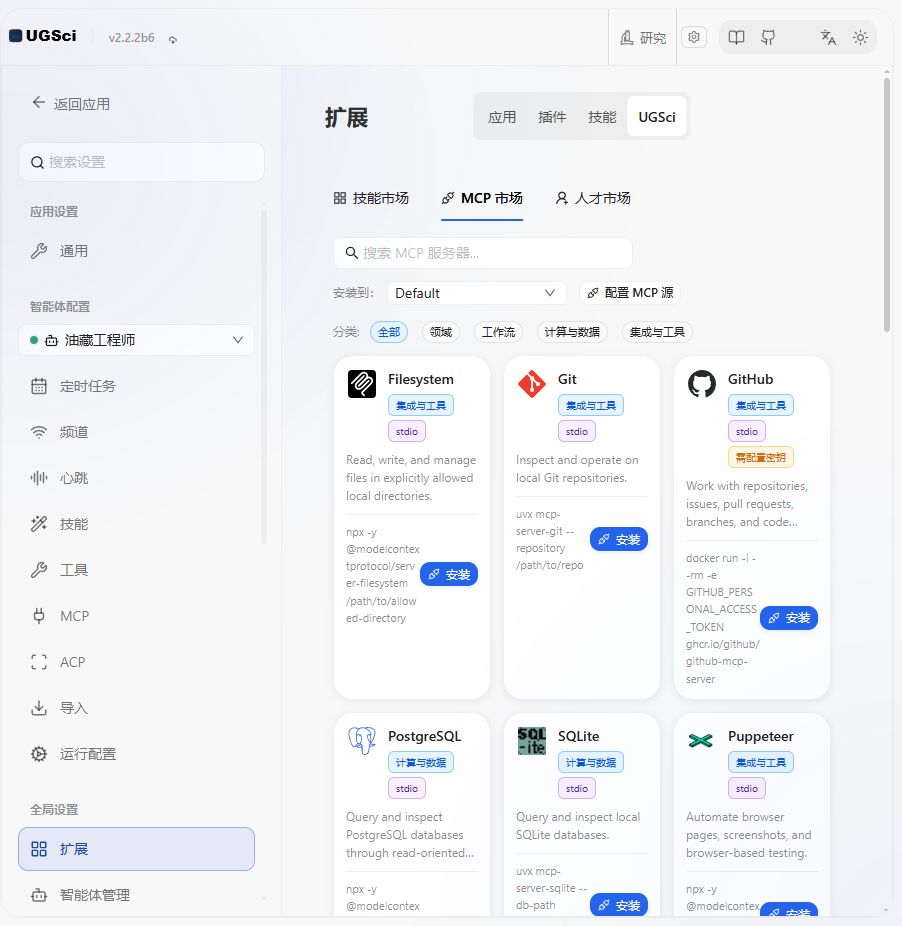Click the language translate icon
This screenshot has height=926, width=902.
click(828, 38)
